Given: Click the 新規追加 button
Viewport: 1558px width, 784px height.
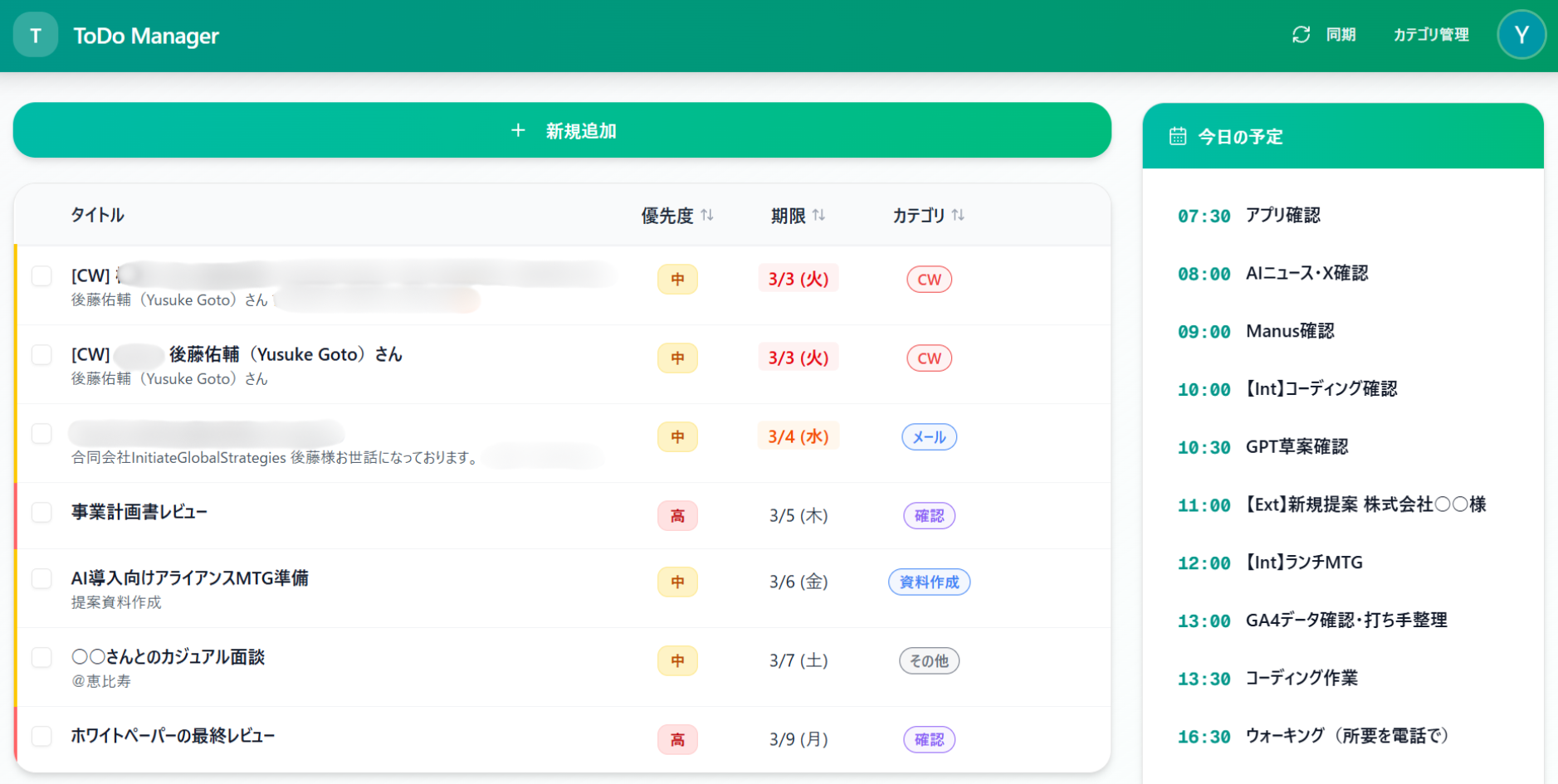Looking at the screenshot, I should 562,130.
